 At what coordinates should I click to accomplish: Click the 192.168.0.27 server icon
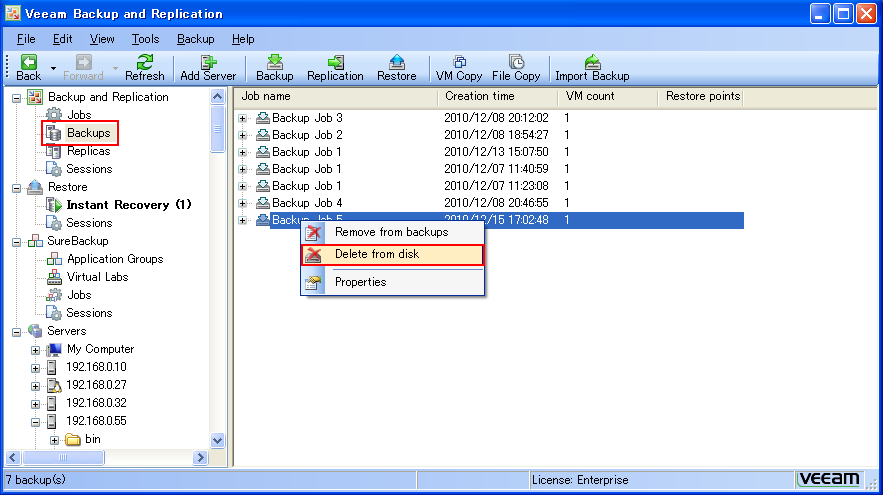point(53,385)
